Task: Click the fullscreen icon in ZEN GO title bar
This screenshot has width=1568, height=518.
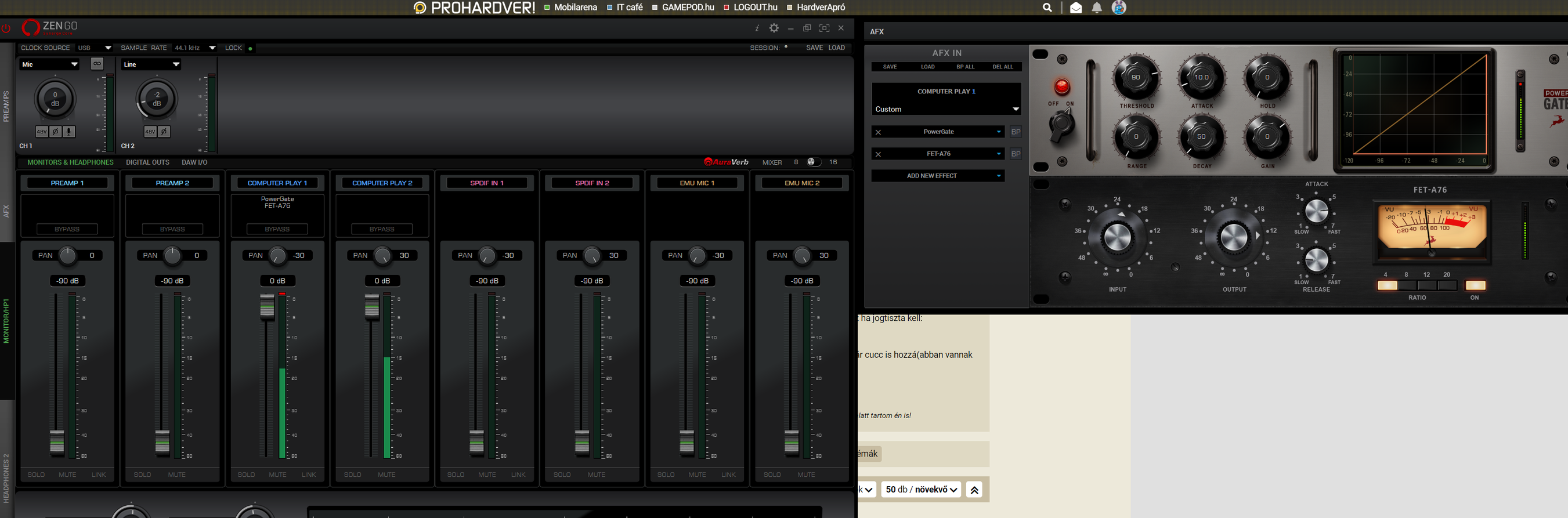Action: click(x=823, y=28)
